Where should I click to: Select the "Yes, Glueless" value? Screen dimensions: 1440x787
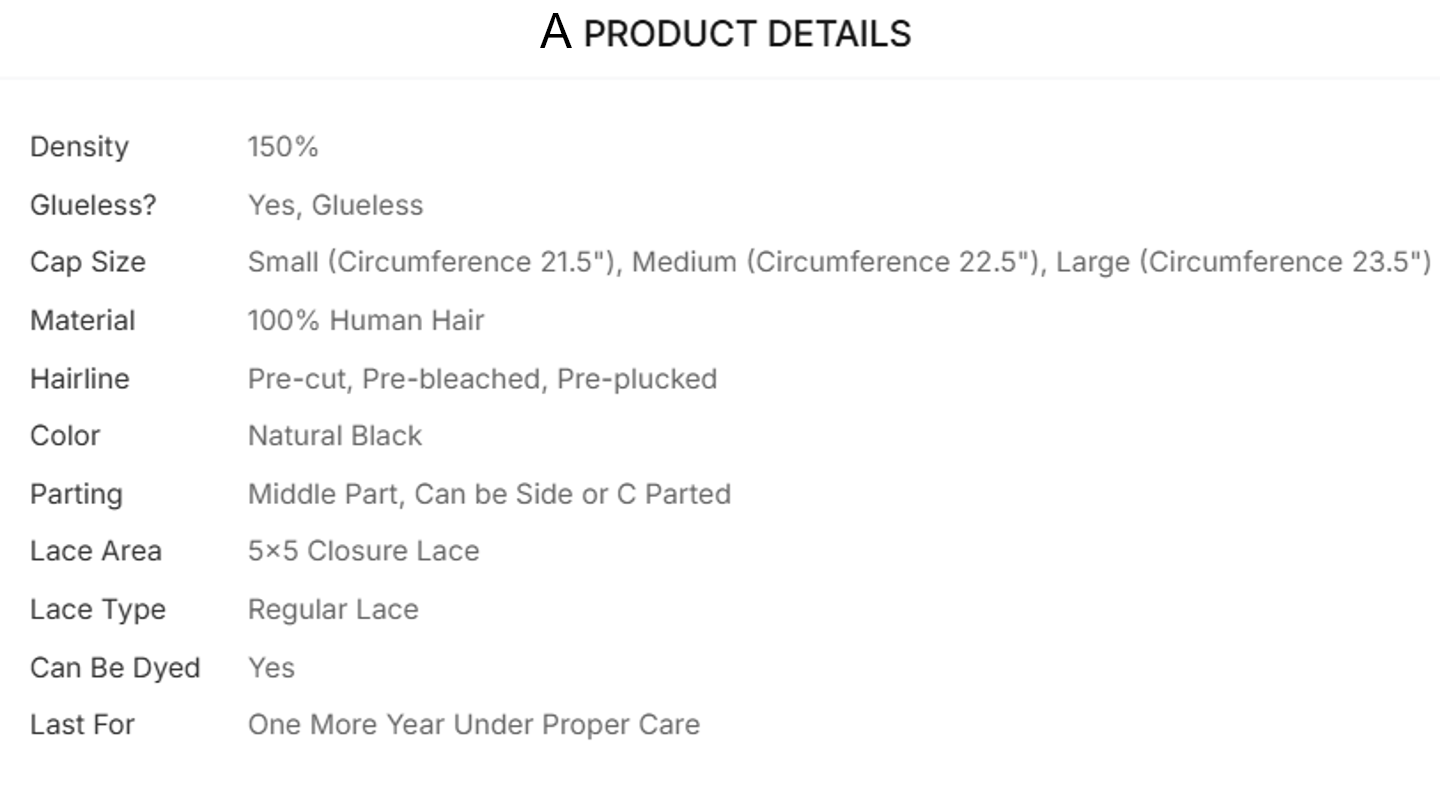(x=335, y=205)
